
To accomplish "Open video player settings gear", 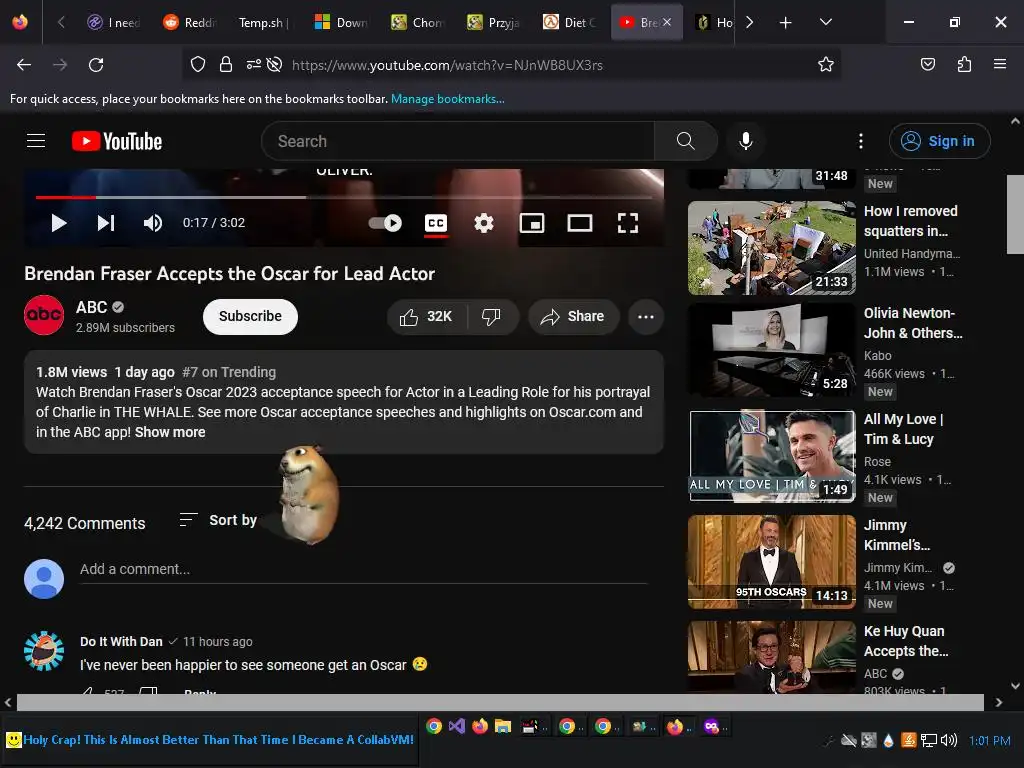I will [484, 223].
